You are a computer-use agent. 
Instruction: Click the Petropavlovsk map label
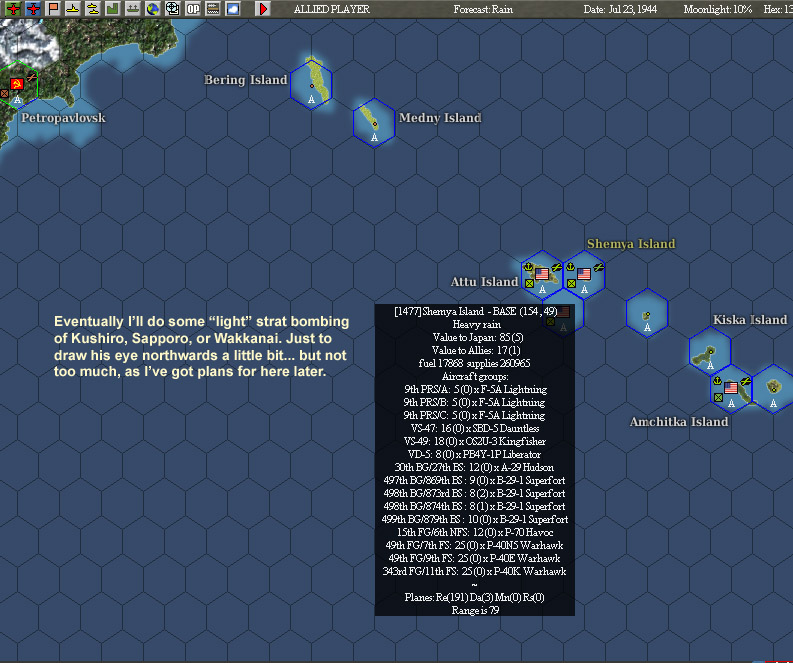pyautogui.click(x=63, y=118)
